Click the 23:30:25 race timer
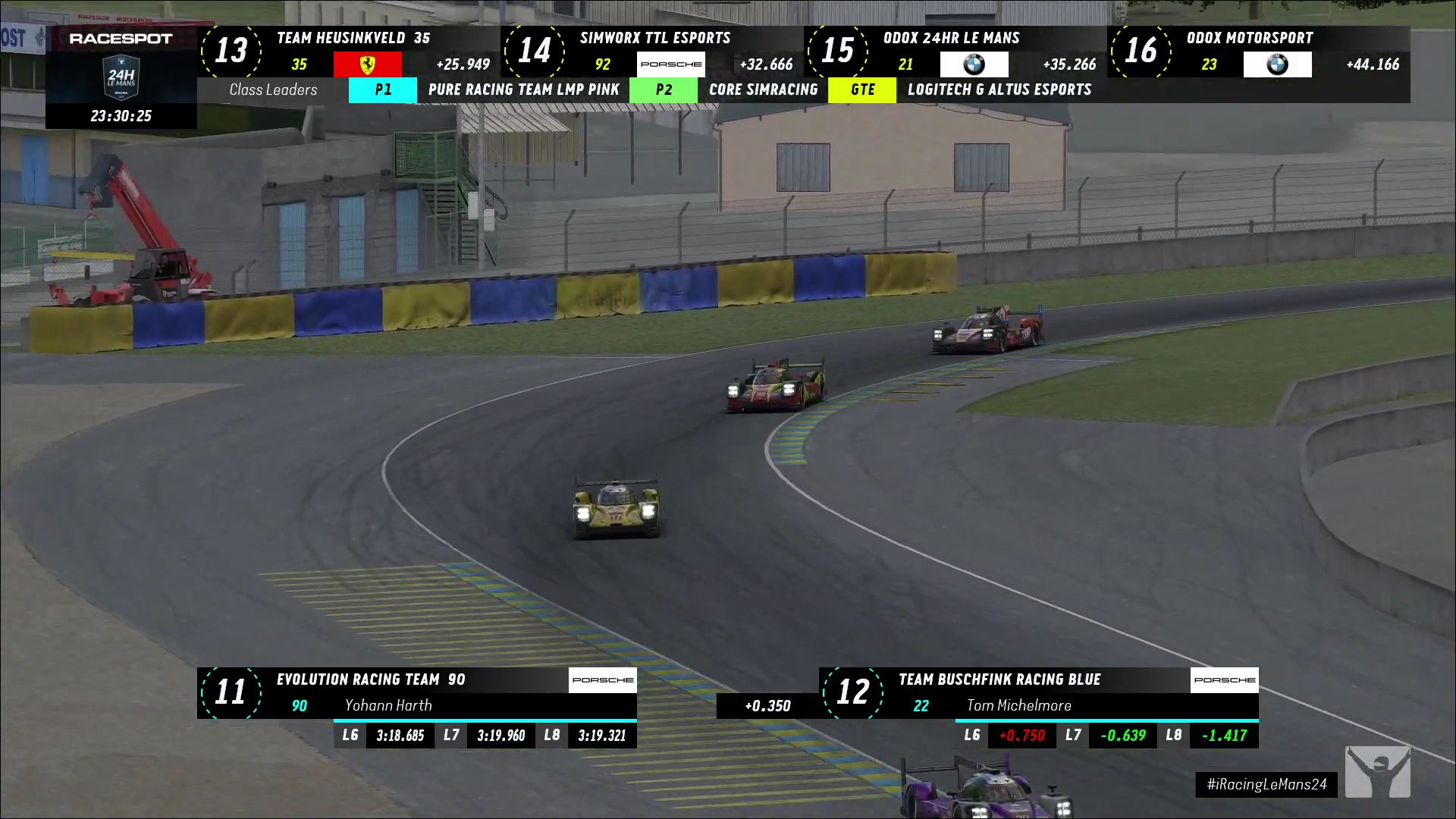1456x819 pixels. click(x=121, y=116)
